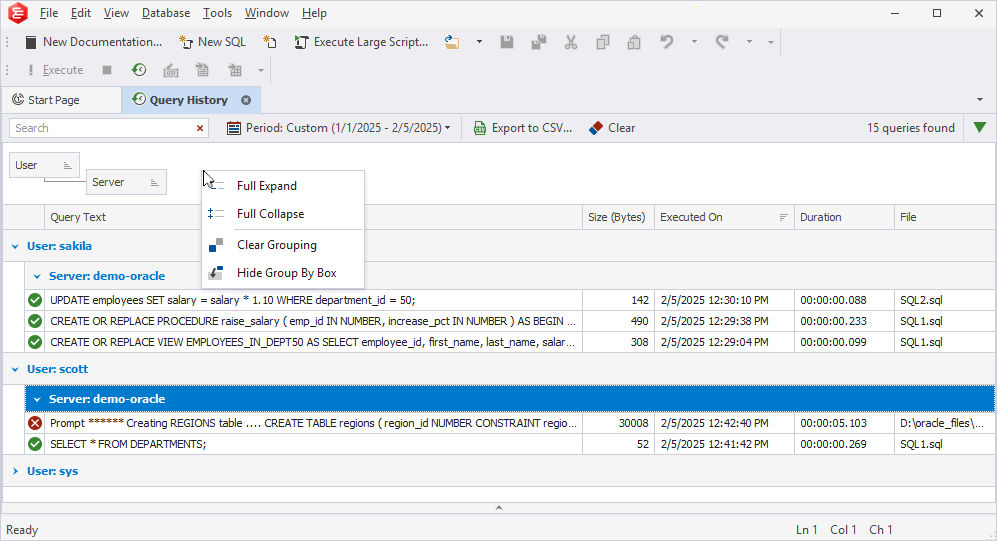Click the Executed On column header
997x541 pixels.
[724, 217]
